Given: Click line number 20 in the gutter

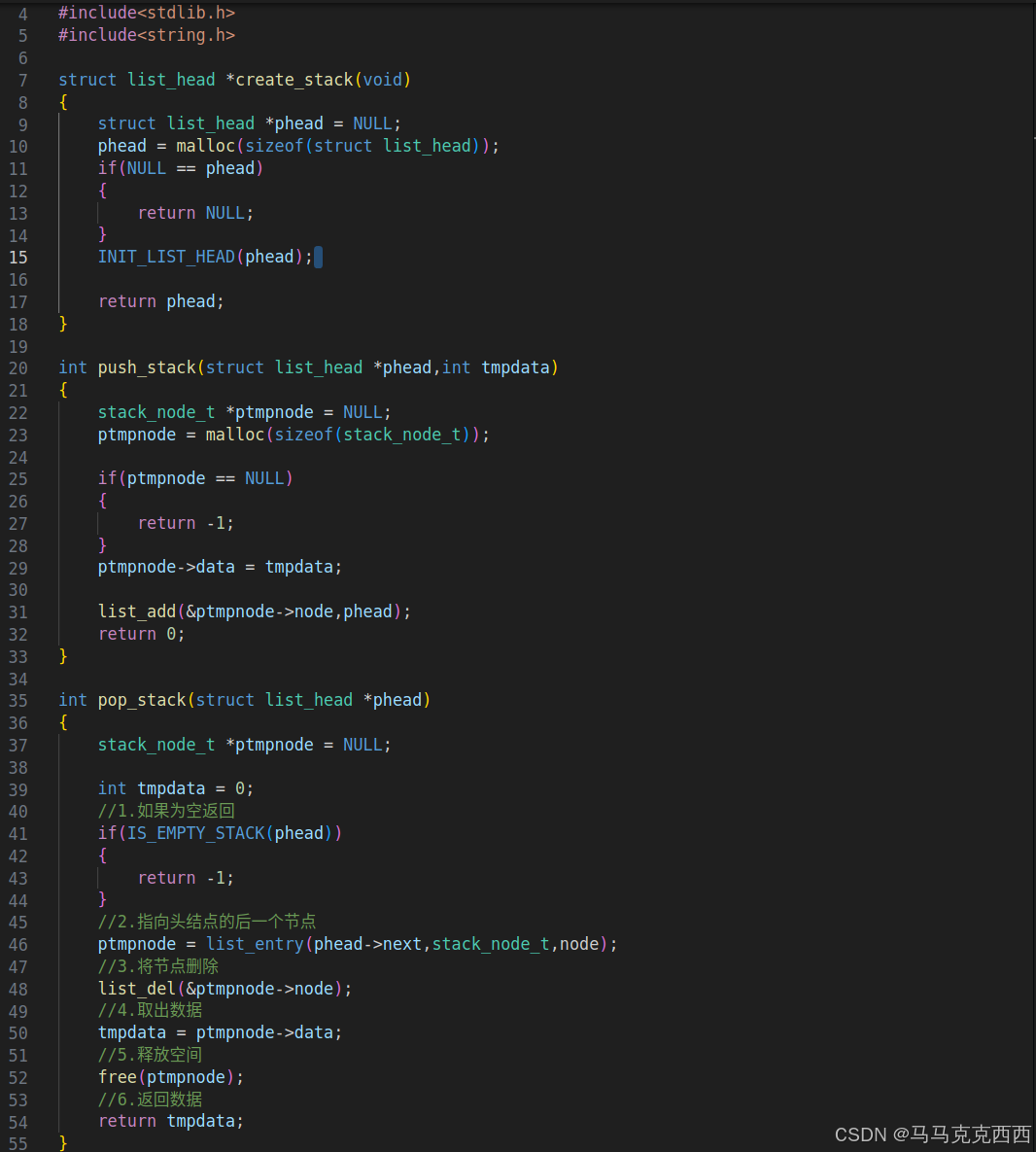Looking at the screenshot, I should coord(18,368).
